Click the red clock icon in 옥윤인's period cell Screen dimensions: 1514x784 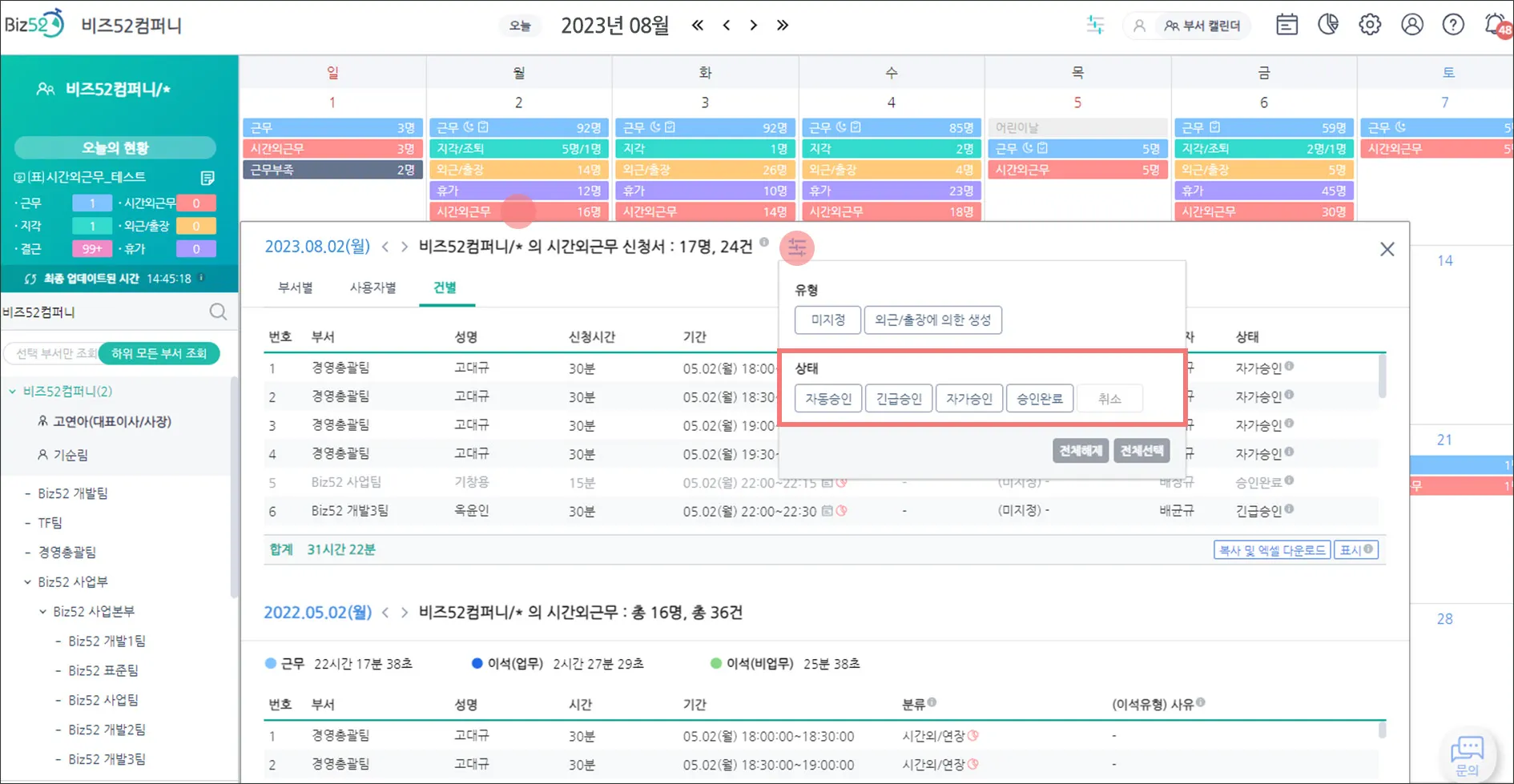841,510
